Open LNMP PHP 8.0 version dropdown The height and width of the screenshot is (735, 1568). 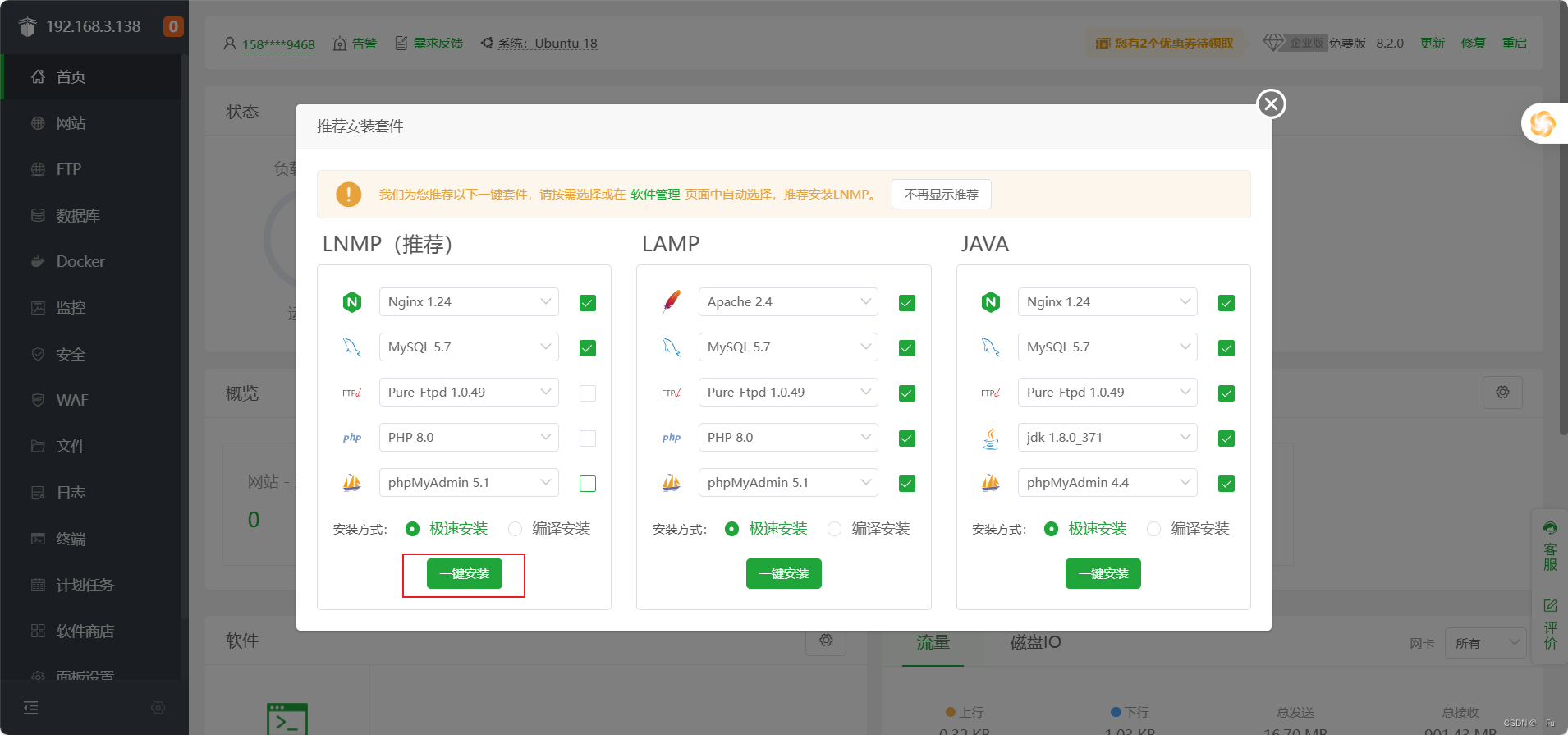pos(469,438)
